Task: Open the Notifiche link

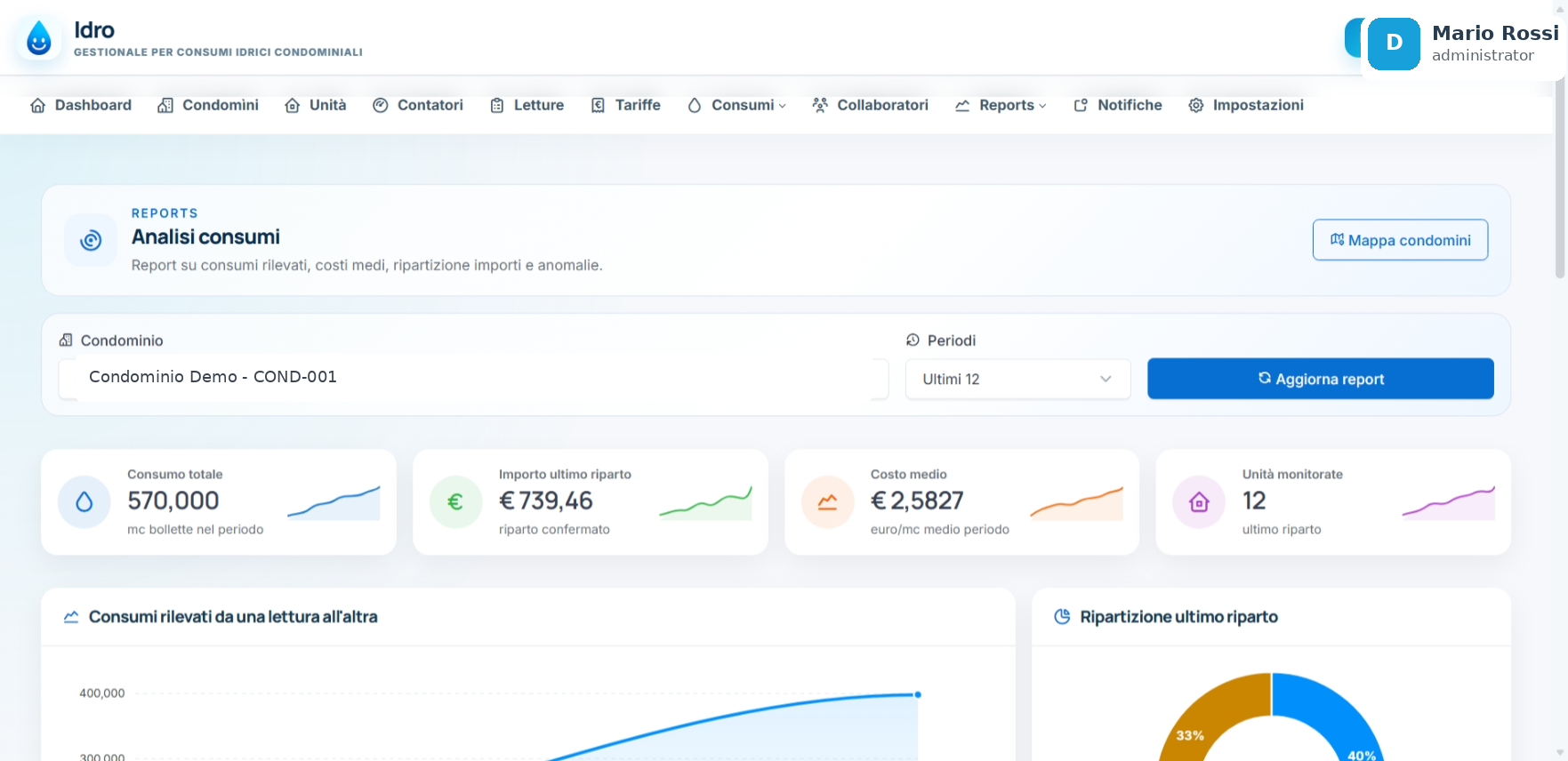Action: pyautogui.click(x=1118, y=105)
